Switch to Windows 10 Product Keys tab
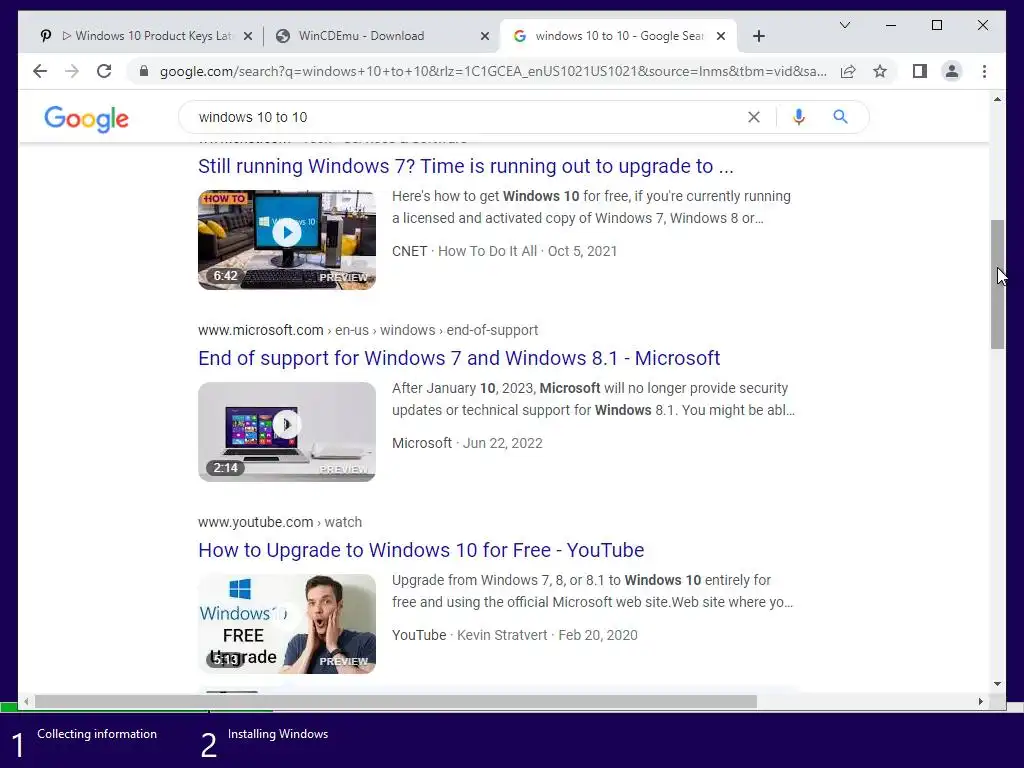Screen dimensions: 1024x768 (147, 36)
